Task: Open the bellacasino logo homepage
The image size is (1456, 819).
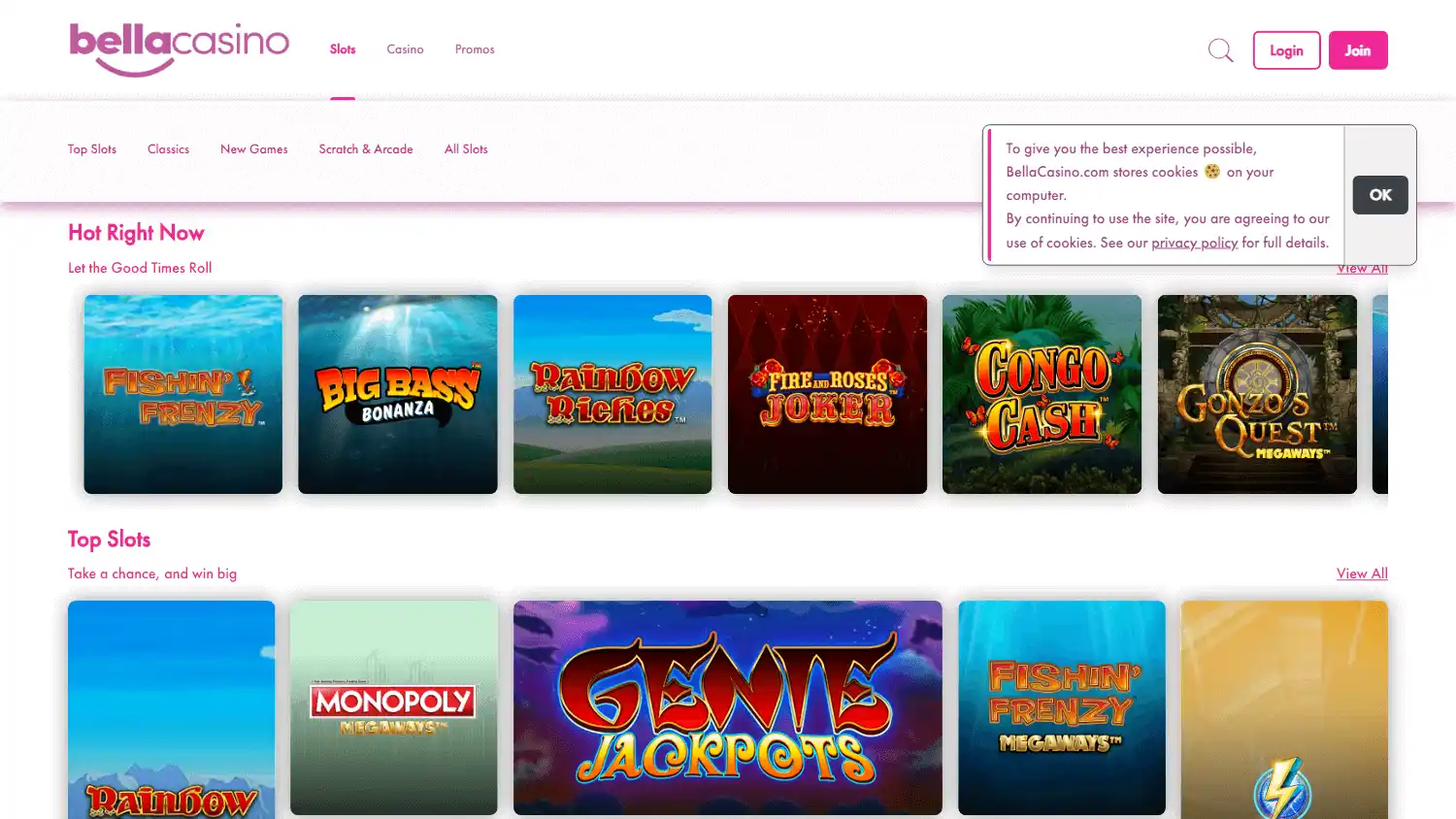Action: click(x=180, y=50)
